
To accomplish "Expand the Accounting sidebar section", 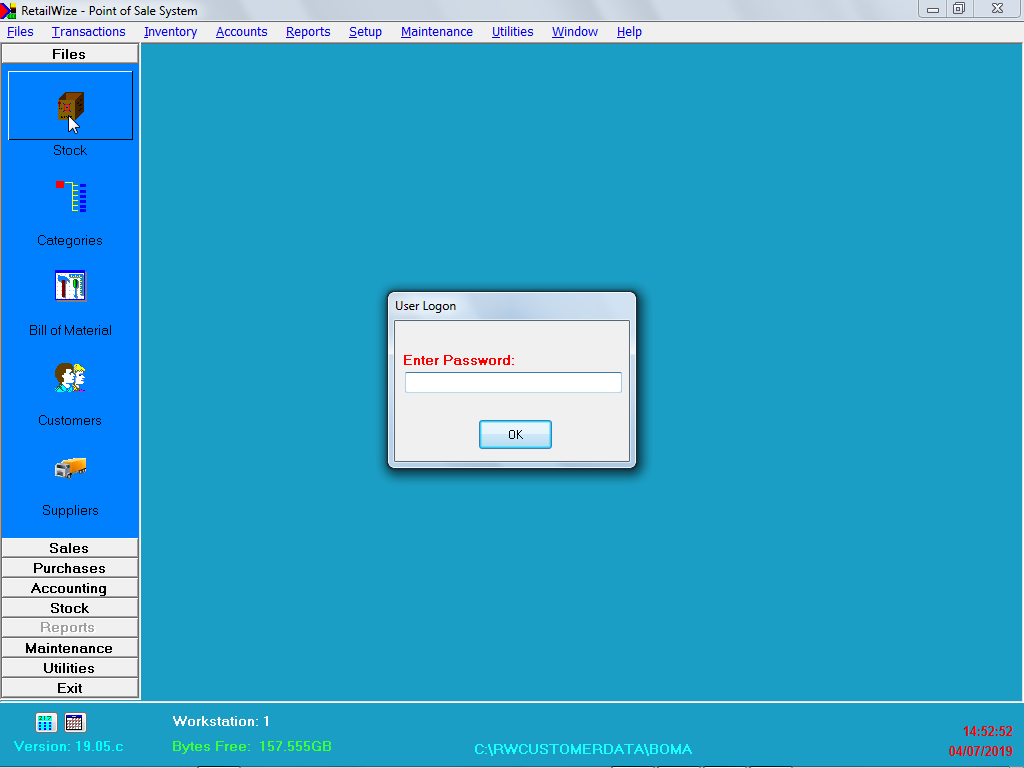I will pos(69,588).
